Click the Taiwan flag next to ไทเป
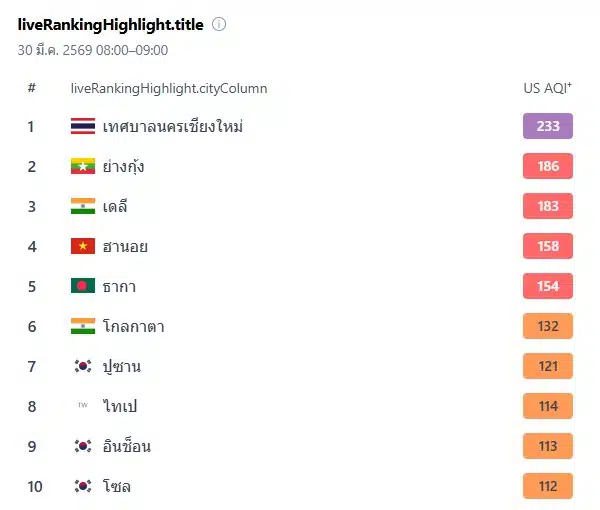This screenshot has height=510, width=600. 83,407
